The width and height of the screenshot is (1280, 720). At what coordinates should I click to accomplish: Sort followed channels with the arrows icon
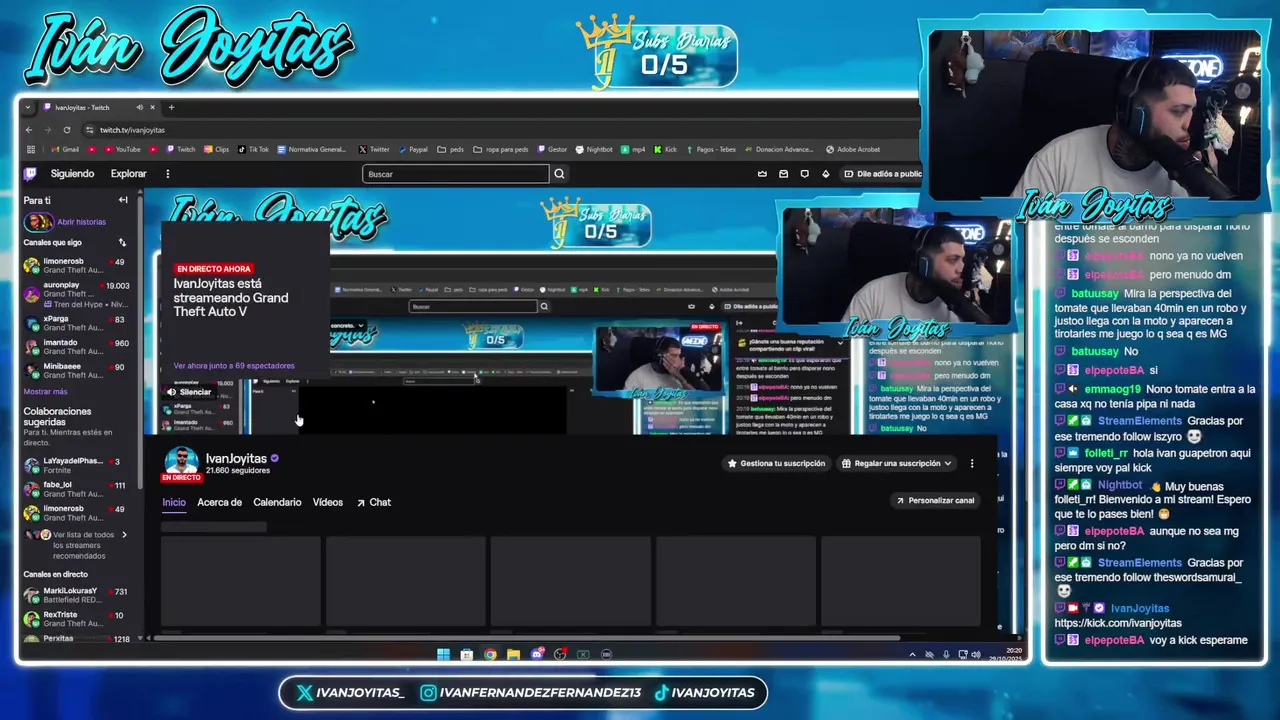coord(122,242)
